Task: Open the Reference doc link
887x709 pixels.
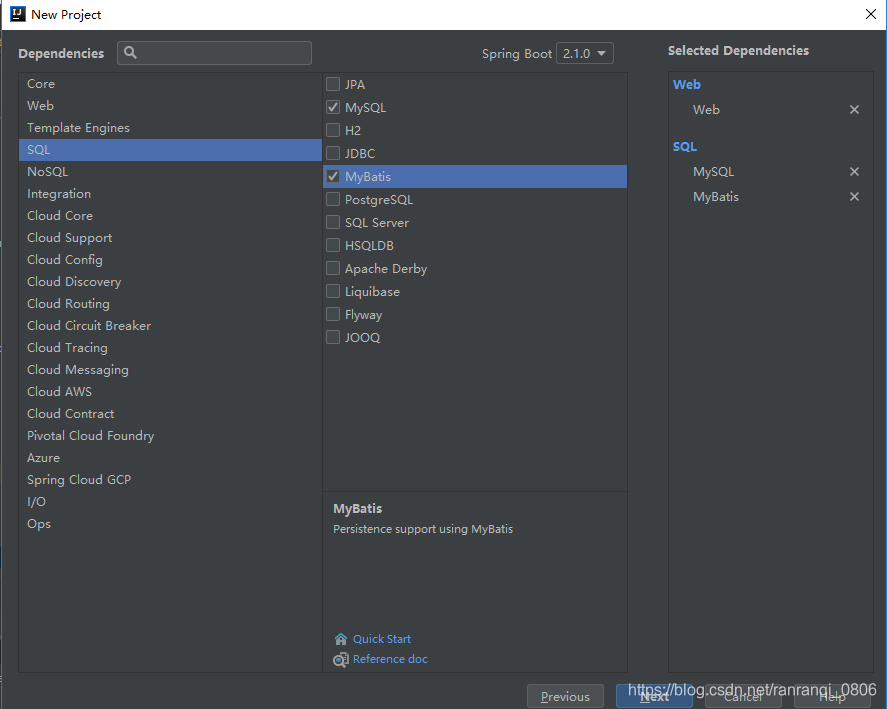Action: point(390,659)
